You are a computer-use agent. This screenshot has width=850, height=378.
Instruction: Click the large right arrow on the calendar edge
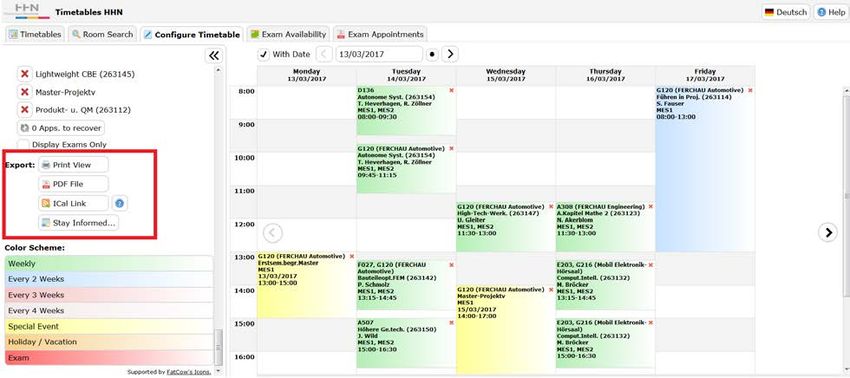[x=828, y=232]
